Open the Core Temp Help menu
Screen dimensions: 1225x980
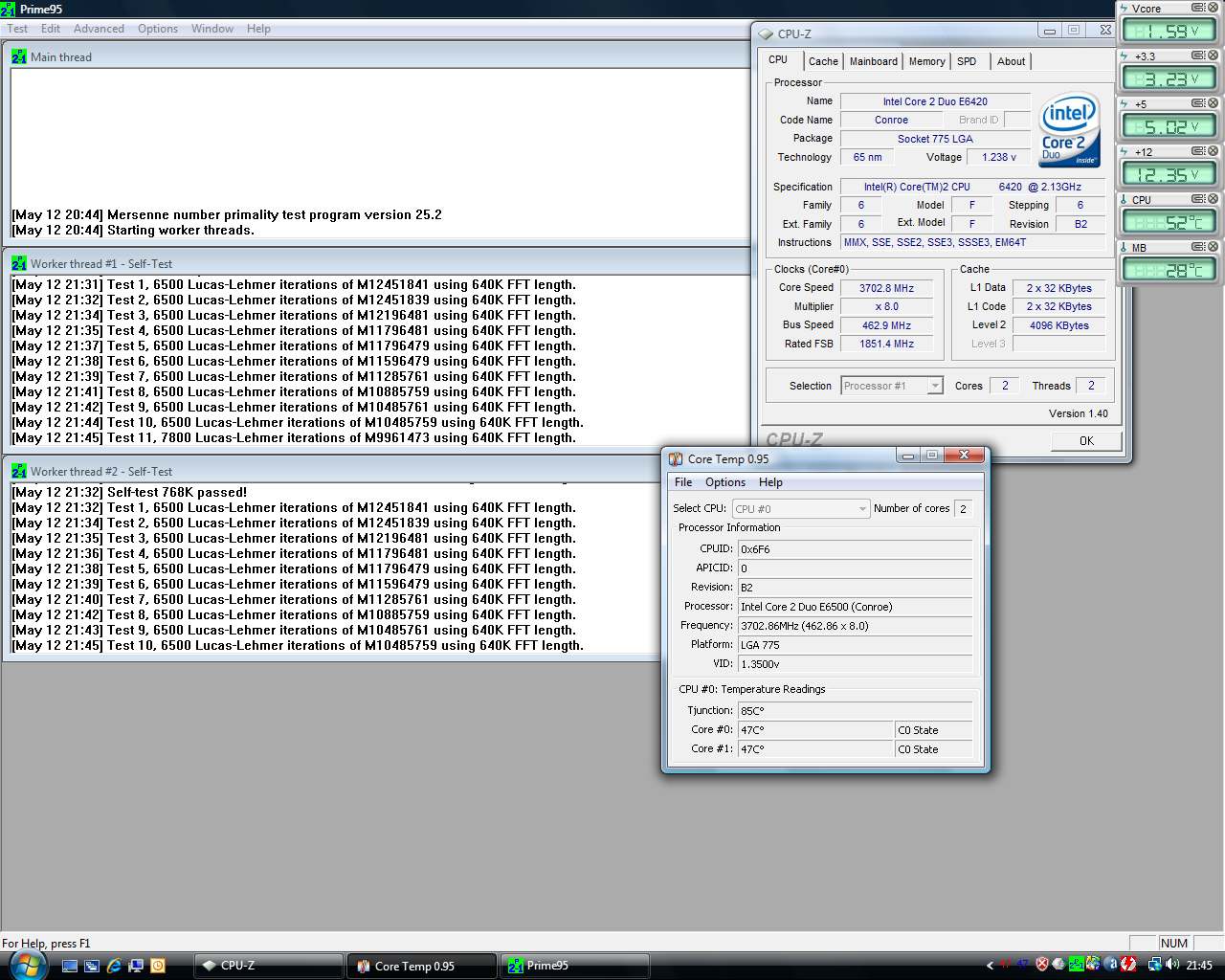pos(770,482)
